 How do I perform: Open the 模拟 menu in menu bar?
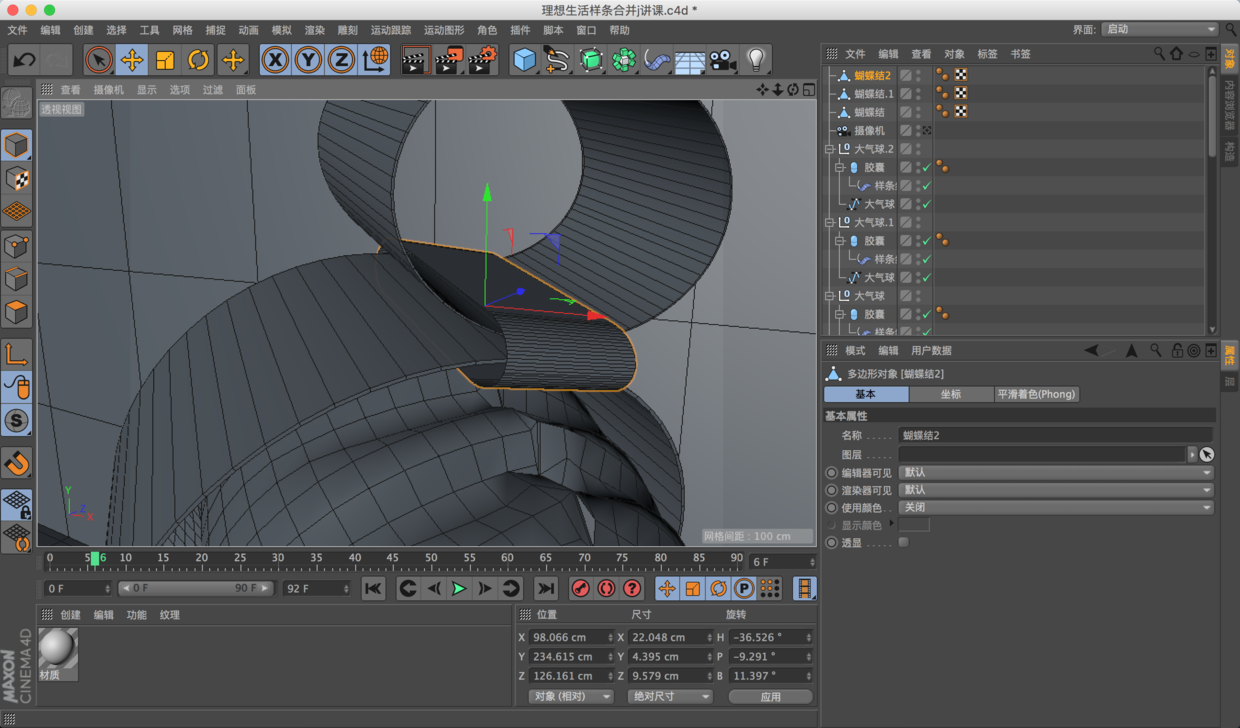[282, 30]
